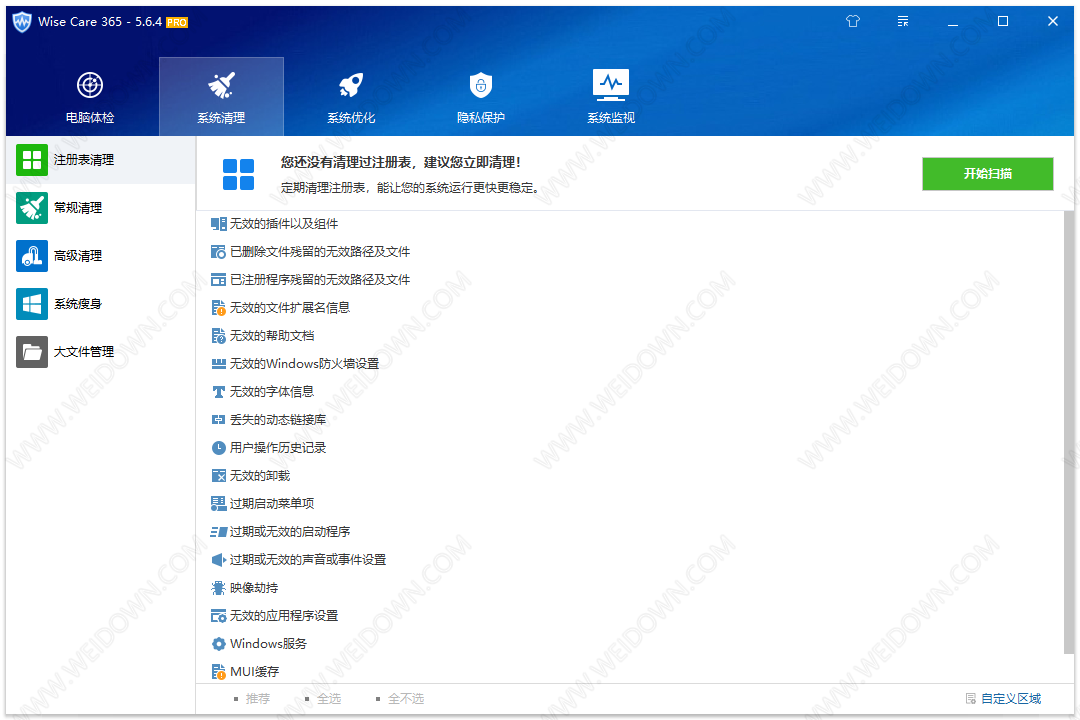Viewport: 1080px width, 720px height.
Task: Choose the 全选 select-all option
Action: coord(328,699)
